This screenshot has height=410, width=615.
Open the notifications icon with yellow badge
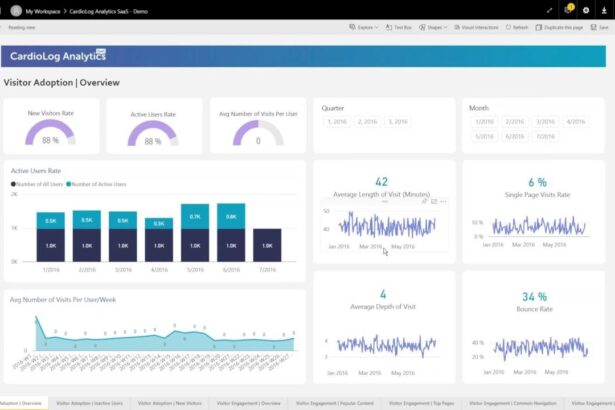[x=568, y=9]
